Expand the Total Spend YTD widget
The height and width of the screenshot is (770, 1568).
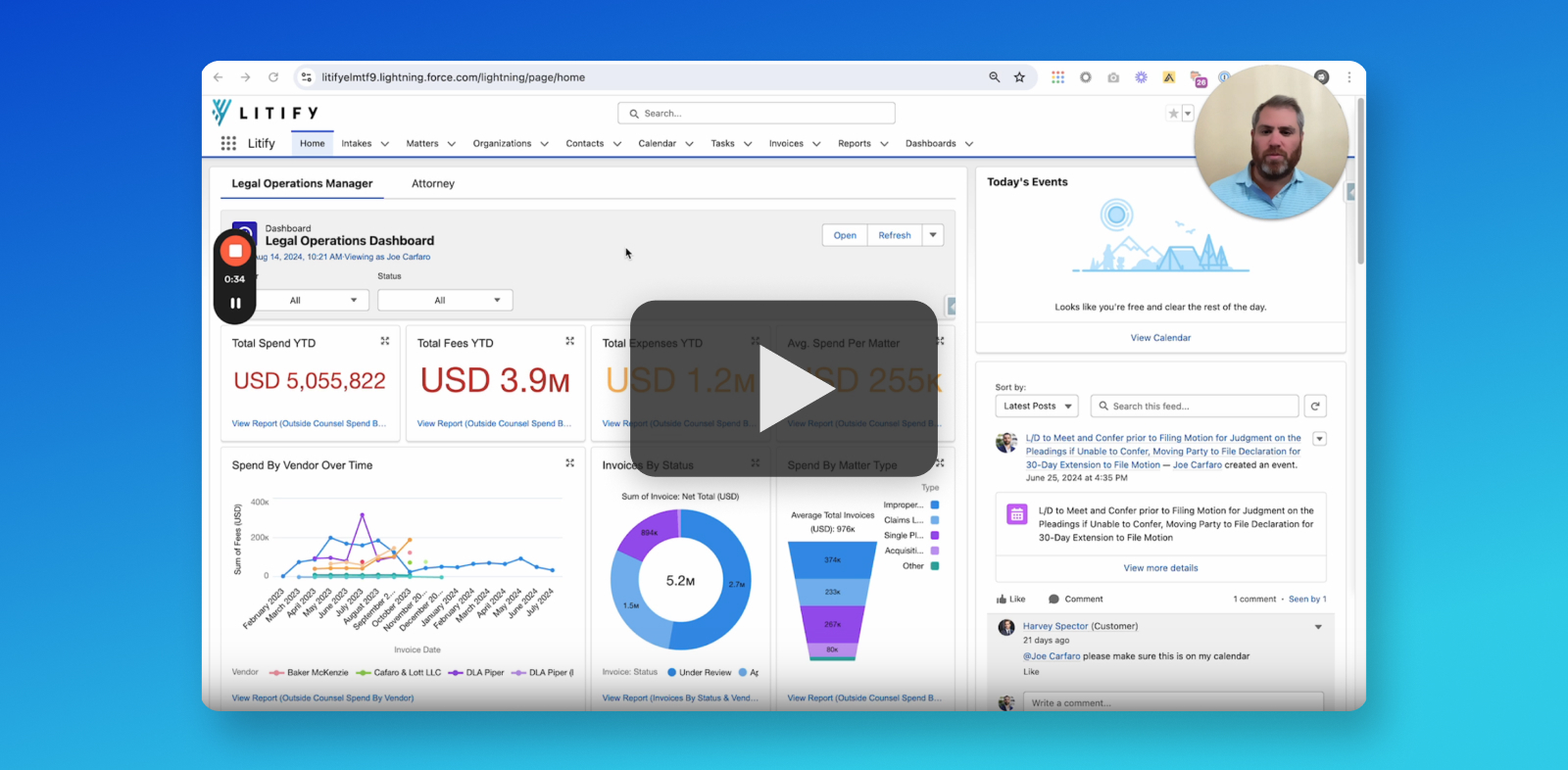pos(385,341)
